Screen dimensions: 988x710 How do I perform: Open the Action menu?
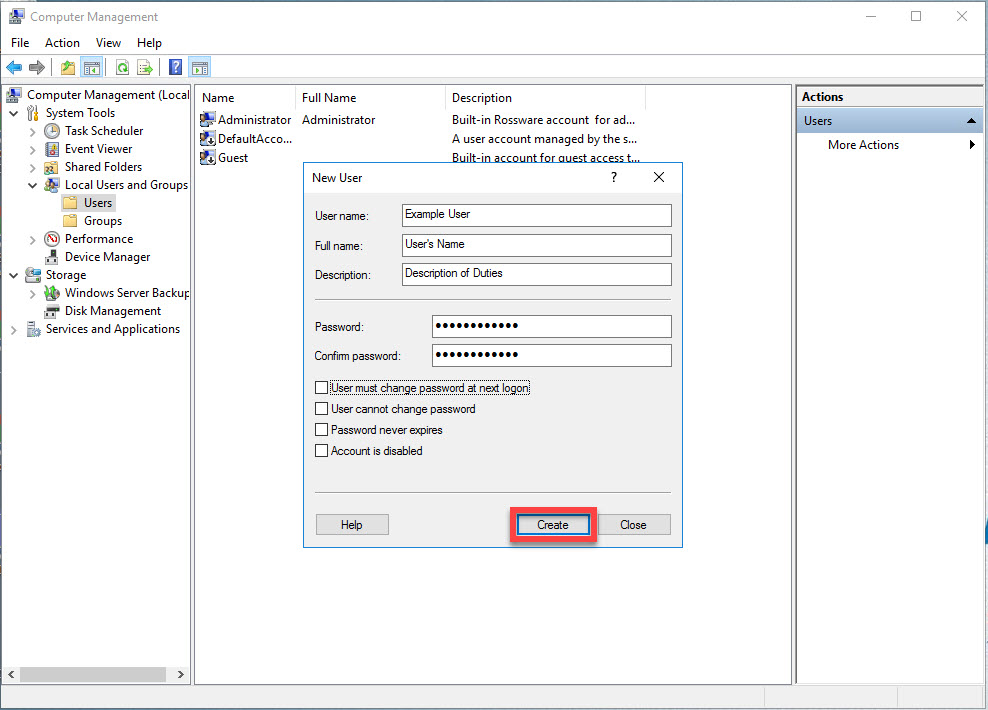pos(62,43)
